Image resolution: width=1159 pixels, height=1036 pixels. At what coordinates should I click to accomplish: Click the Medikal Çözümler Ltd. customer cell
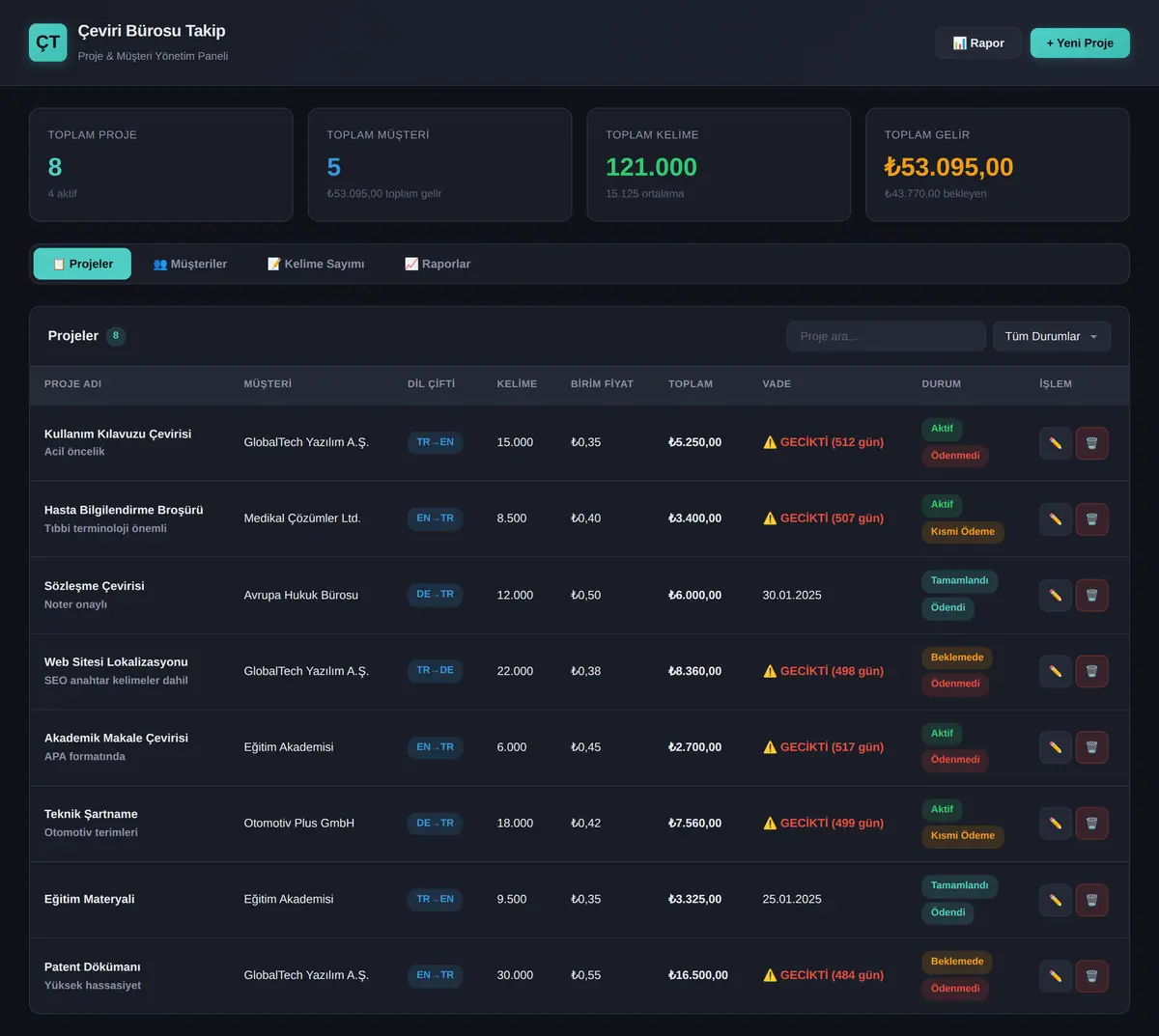coord(302,518)
